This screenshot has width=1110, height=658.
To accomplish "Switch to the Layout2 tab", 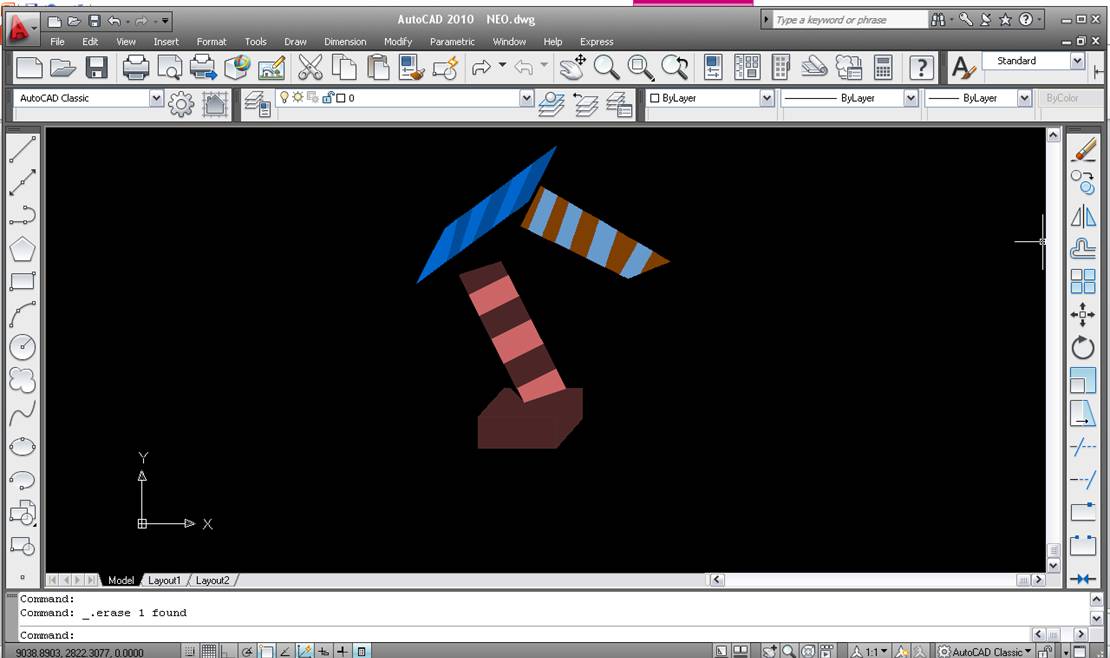I will 212,580.
